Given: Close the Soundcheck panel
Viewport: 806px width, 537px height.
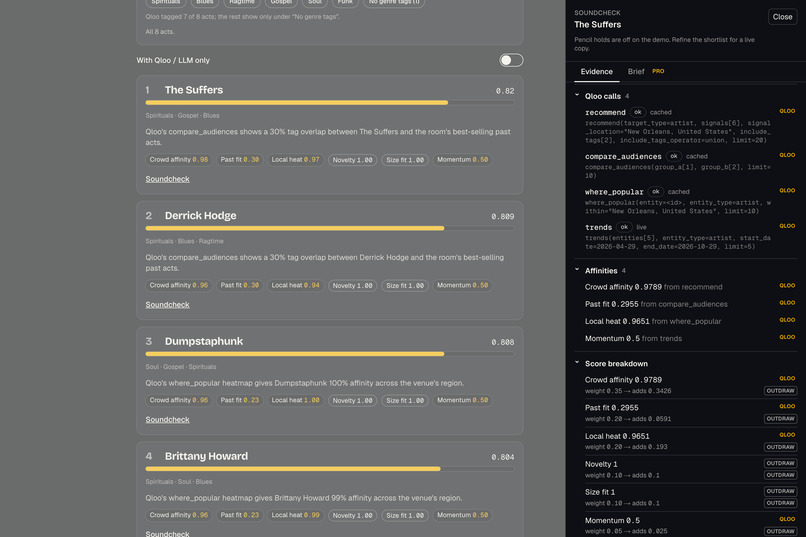Looking at the screenshot, I should (782, 17).
